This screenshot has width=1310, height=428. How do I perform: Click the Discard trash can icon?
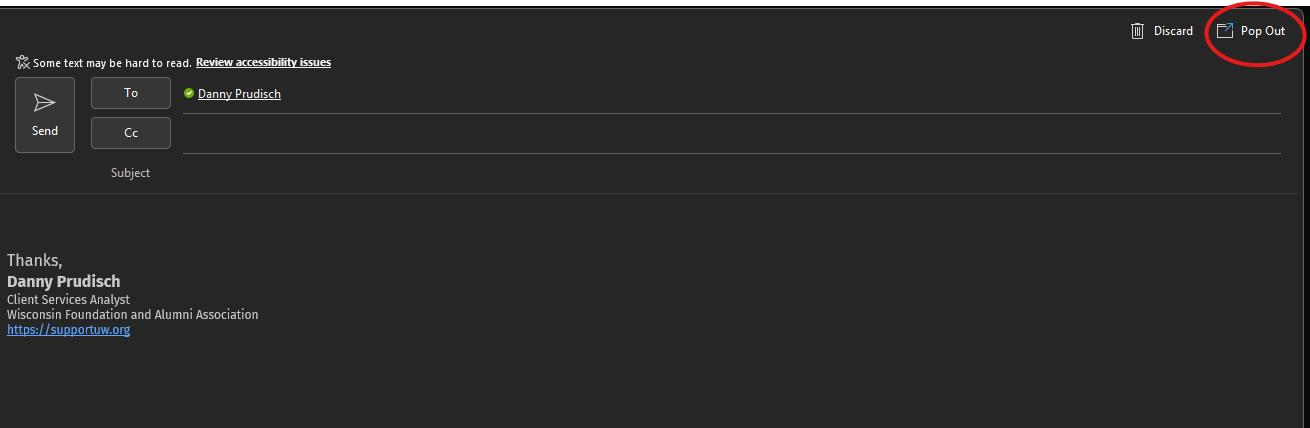pos(1137,31)
